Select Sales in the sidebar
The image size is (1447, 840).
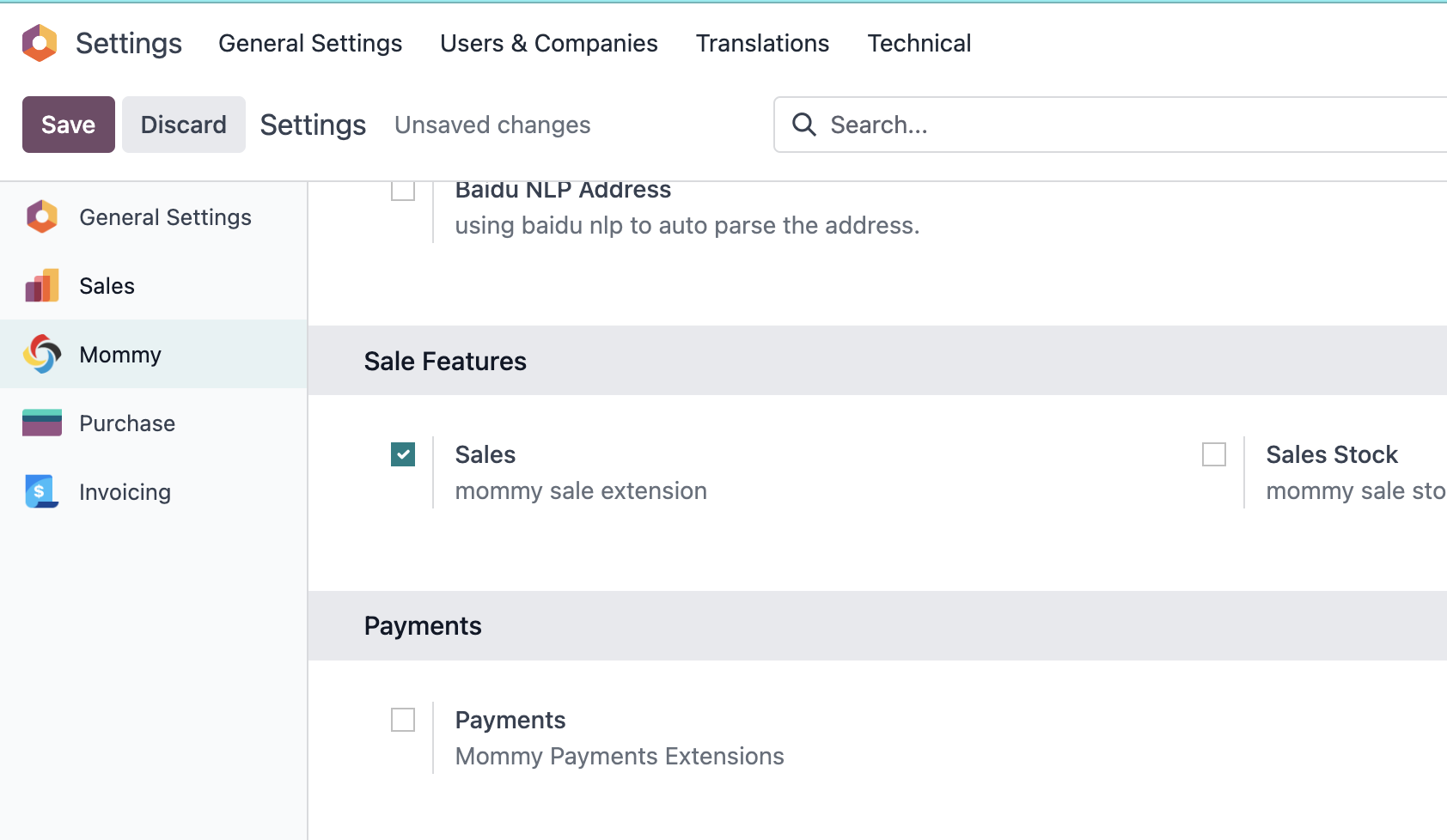(154, 285)
